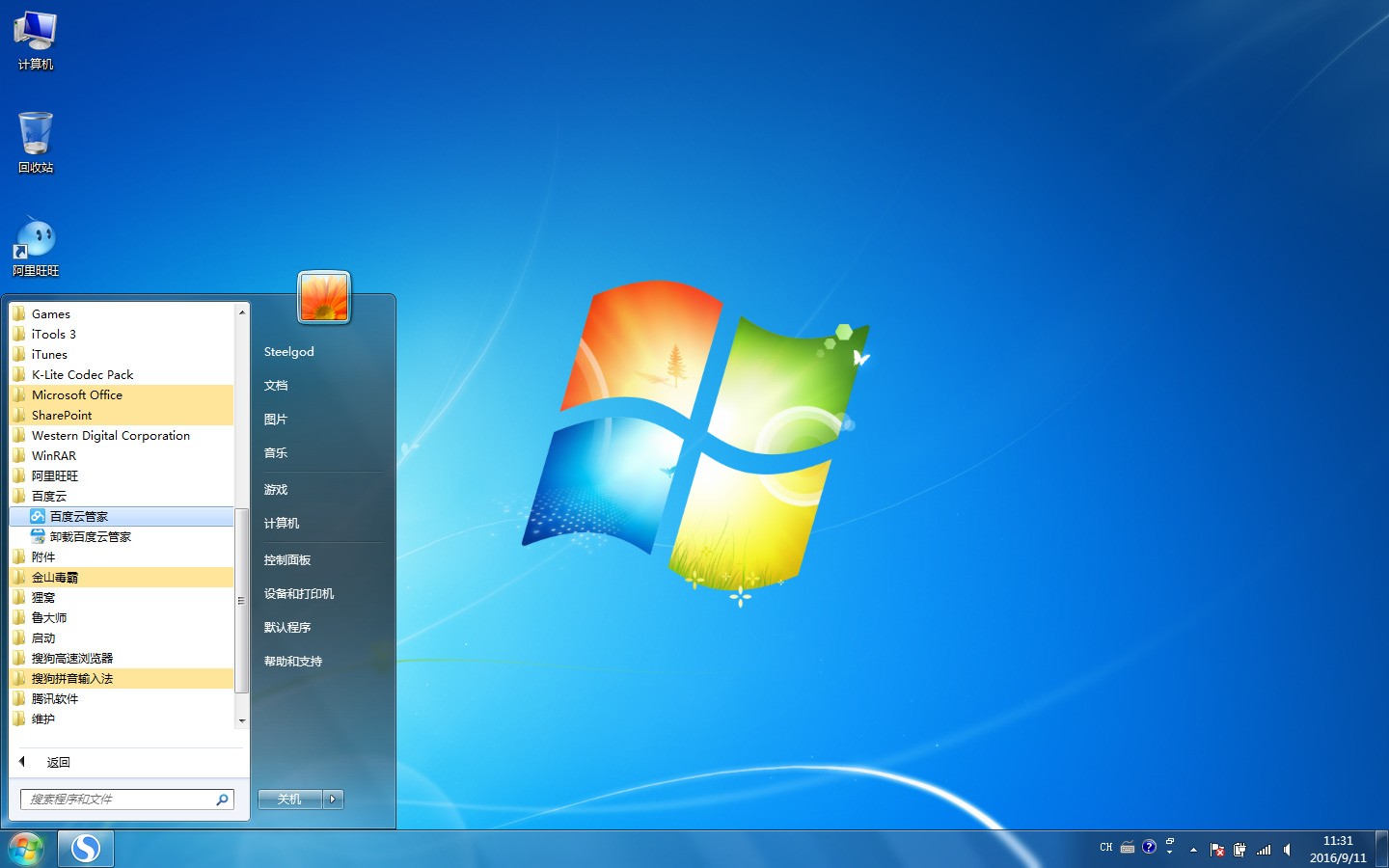1389x868 pixels.
Task: Select the 回收站 recycle bin icon
Action: click(36, 143)
